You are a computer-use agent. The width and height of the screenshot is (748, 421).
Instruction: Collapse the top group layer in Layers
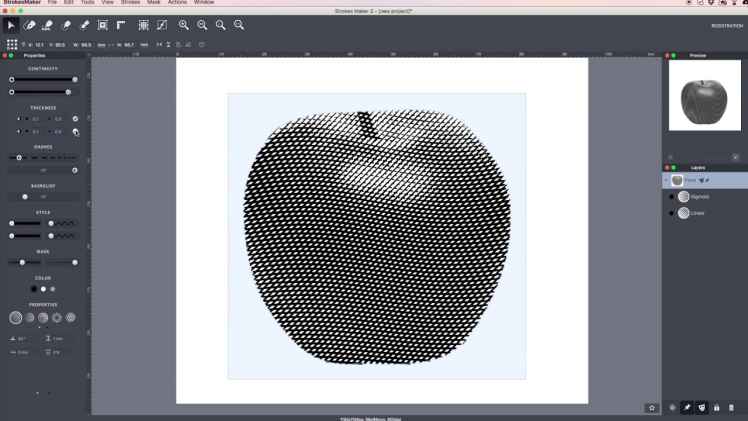(x=666, y=181)
